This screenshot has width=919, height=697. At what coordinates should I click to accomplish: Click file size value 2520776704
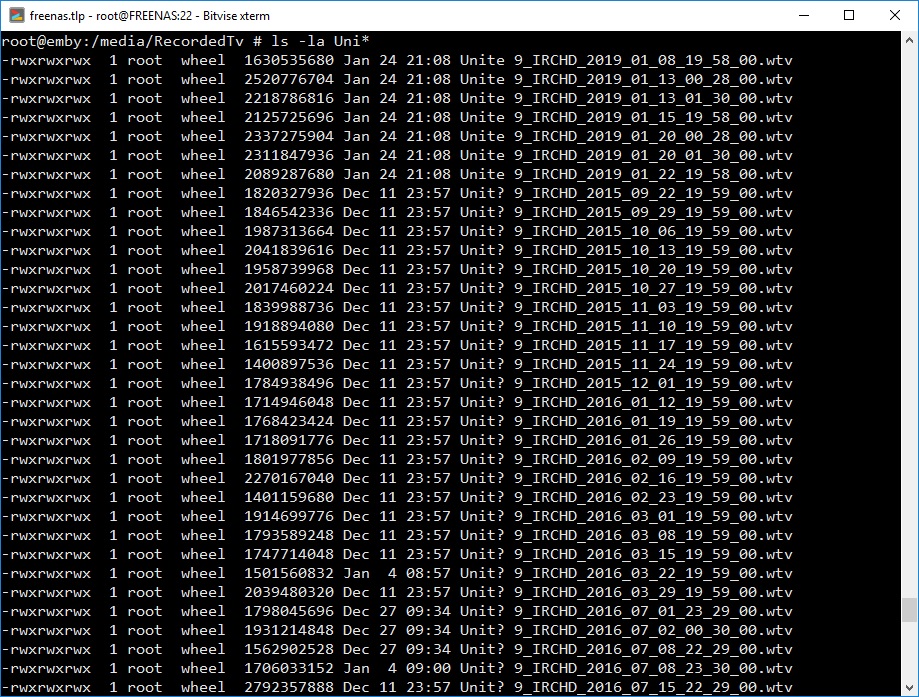(289, 79)
